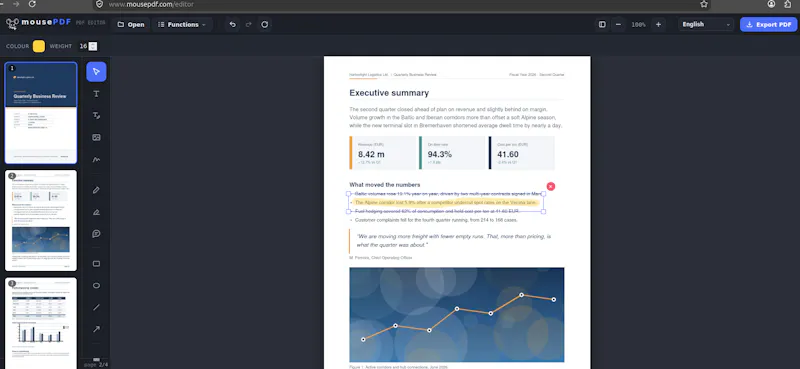Image resolution: width=800 pixels, height=369 pixels.
Task: Toggle the sidebar panel layout icon
Action: click(602, 24)
